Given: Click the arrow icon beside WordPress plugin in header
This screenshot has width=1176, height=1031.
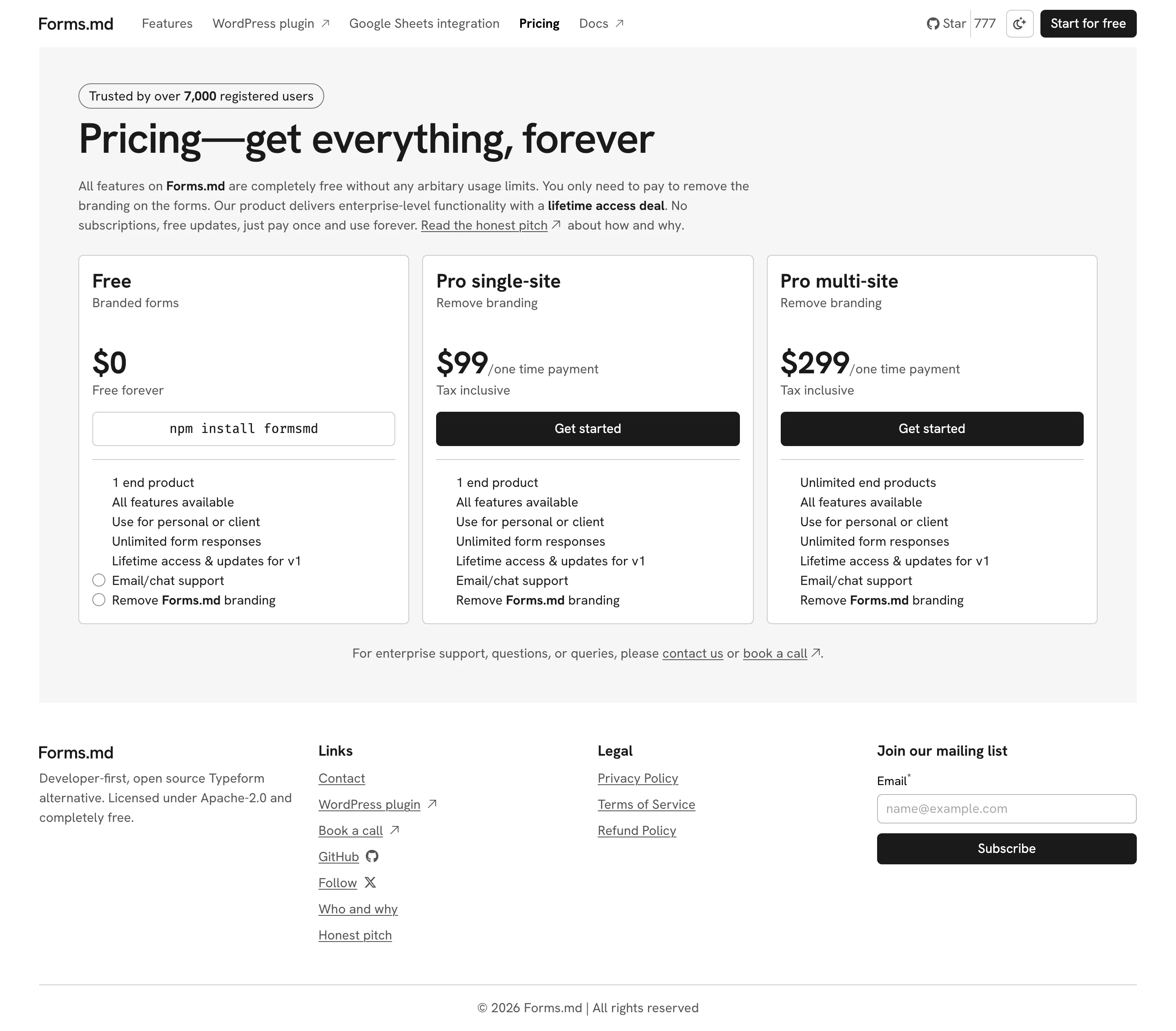Looking at the screenshot, I should tap(325, 24).
